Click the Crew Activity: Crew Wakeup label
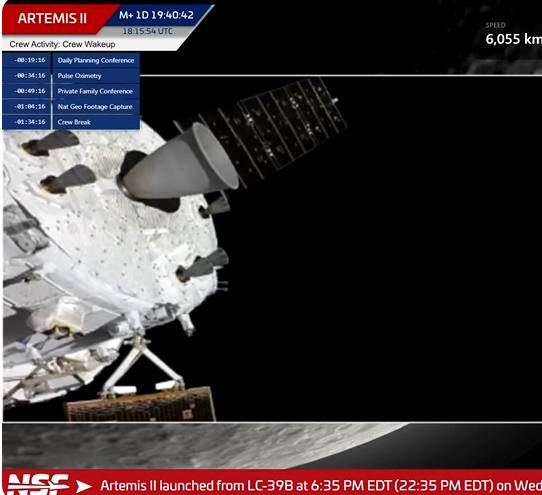Viewport: 542px width, 495px height. [62, 44]
